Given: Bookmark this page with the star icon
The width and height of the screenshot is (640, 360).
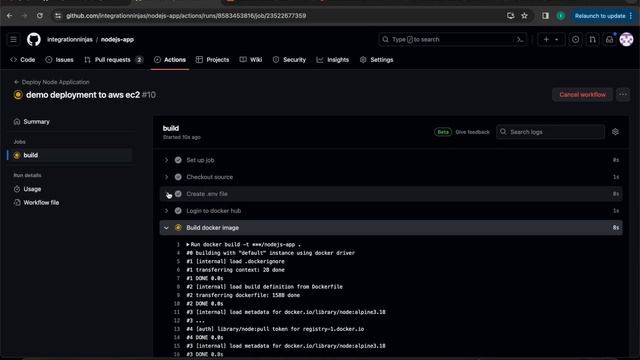Looking at the screenshot, I should pyautogui.click(x=524, y=16).
